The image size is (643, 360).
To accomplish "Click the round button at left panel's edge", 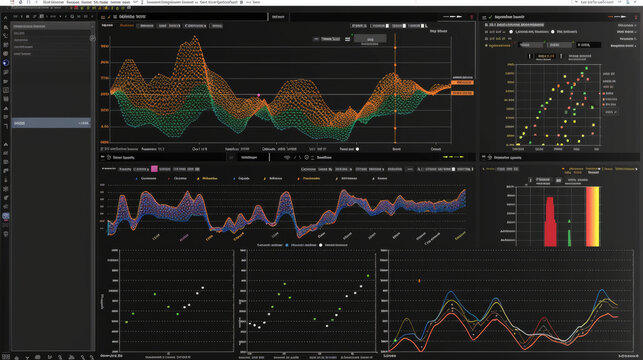I will point(92,39).
